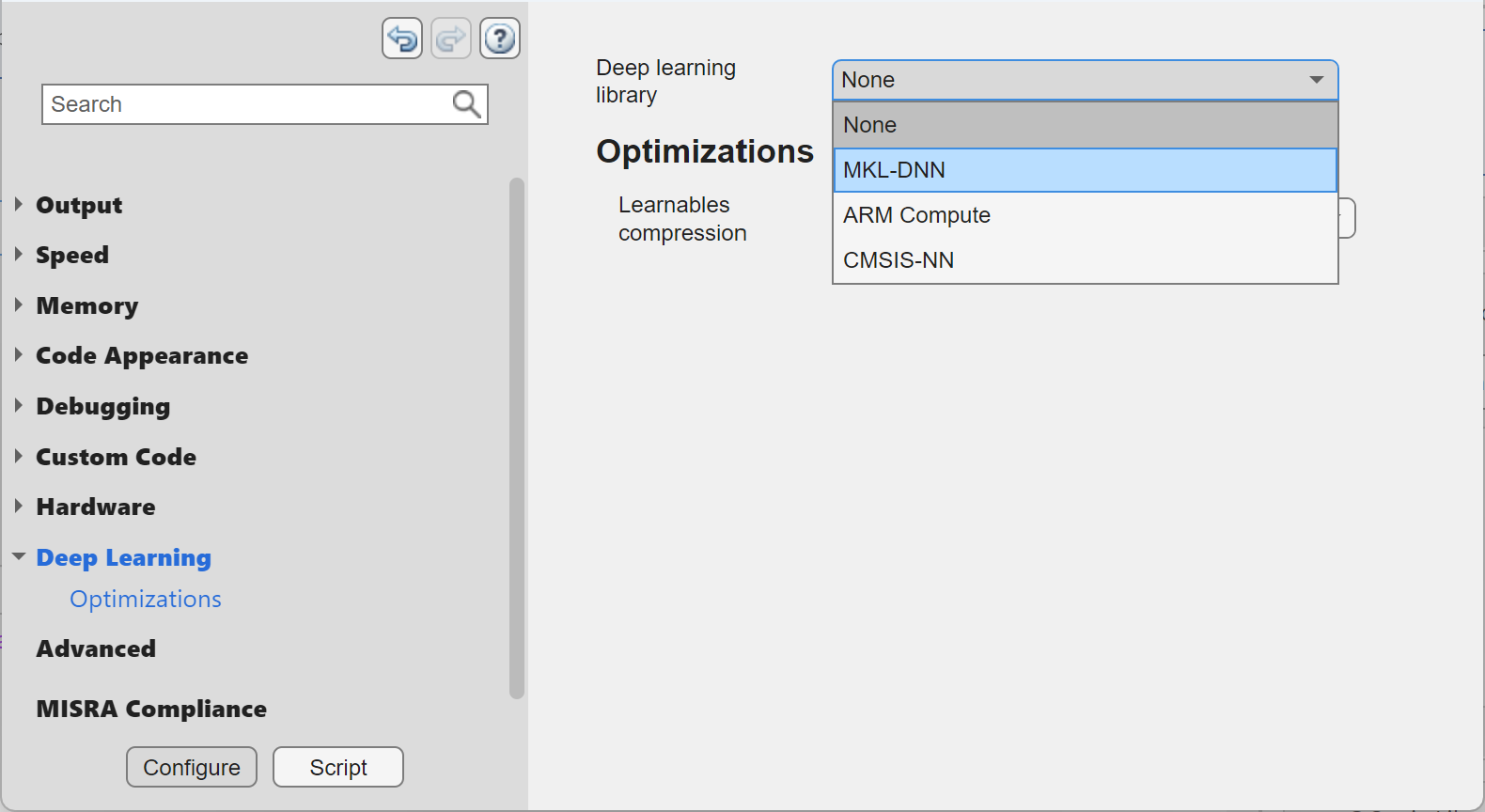The image size is (1485, 812).
Task: Choose ARM Compute option
Action: pos(1085,215)
